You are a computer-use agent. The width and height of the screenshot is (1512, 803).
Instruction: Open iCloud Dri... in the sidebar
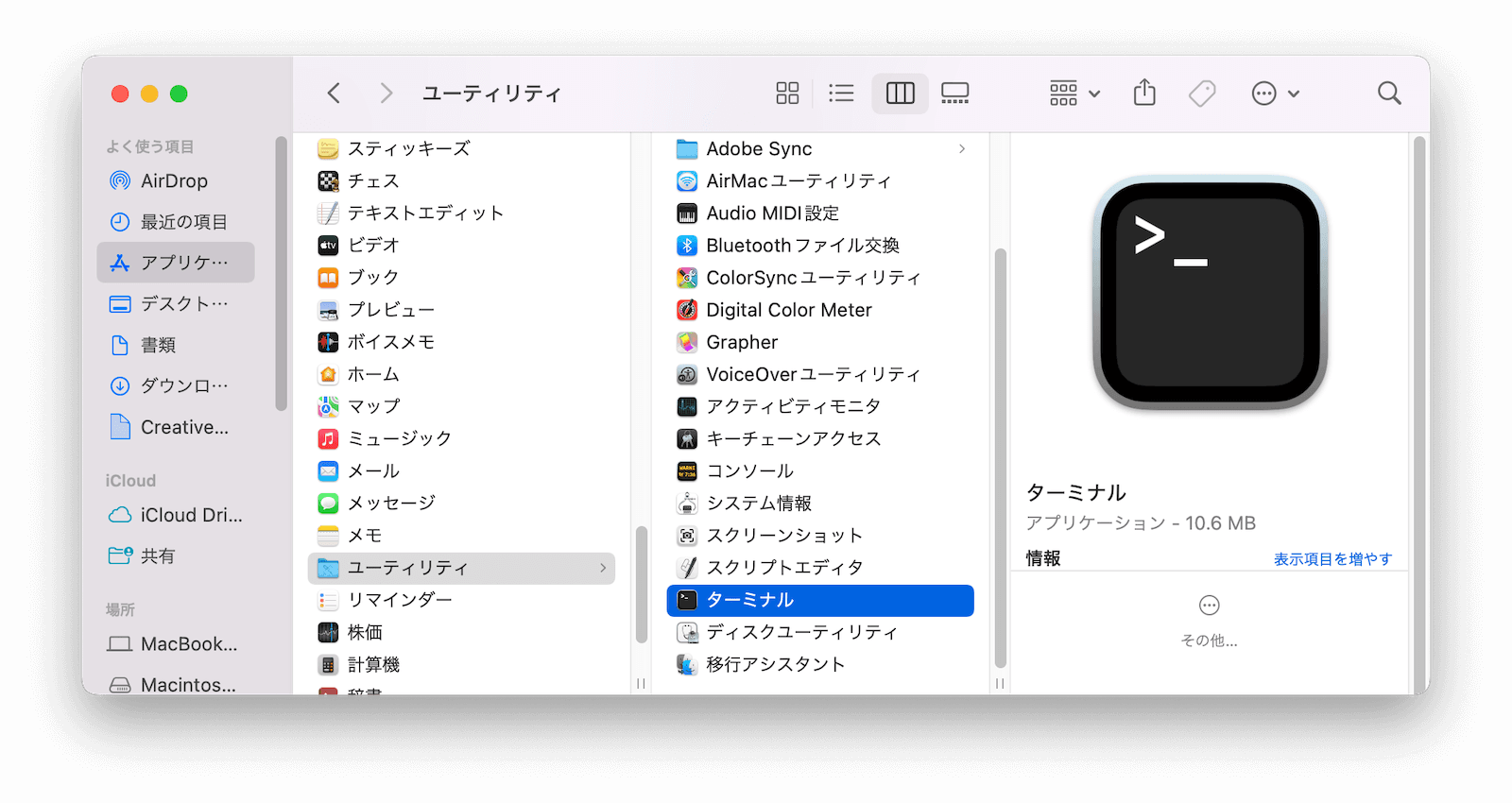point(176,515)
